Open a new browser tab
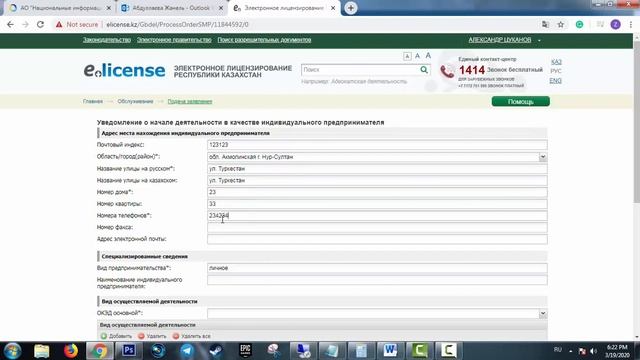The width and height of the screenshot is (640, 360). 351,8
